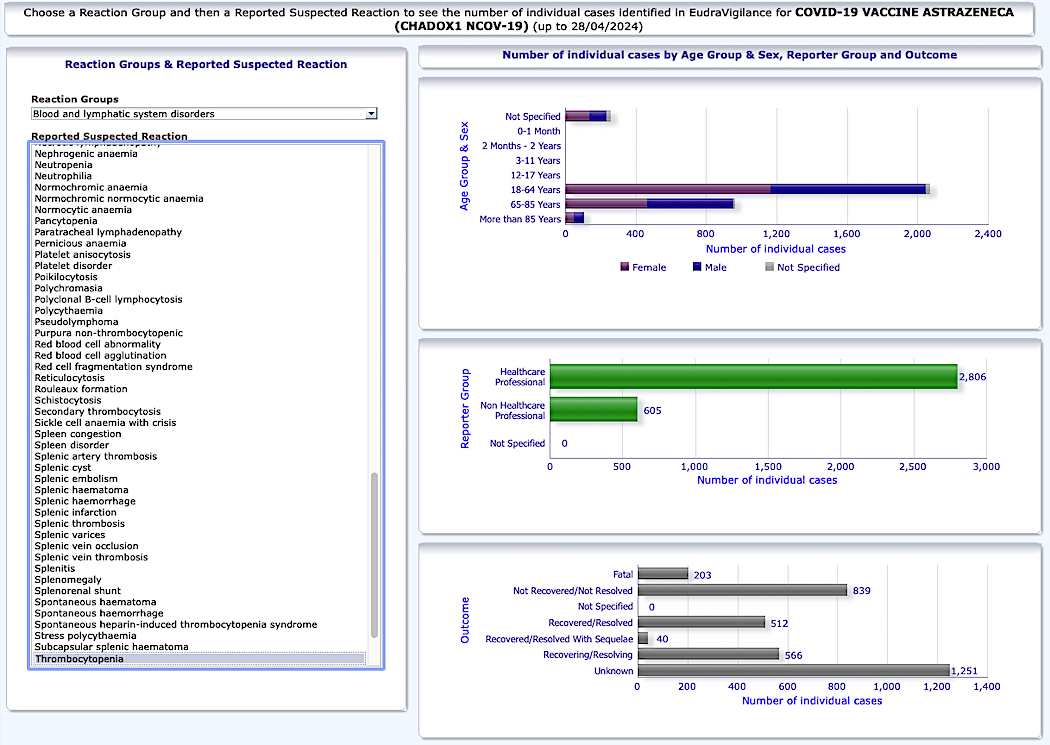The height and width of the screenshot is (745, 1050).
Task: Pick 'Pernicious anaemia' from the list
Action: pyautogui.click(x=80, y=244)
